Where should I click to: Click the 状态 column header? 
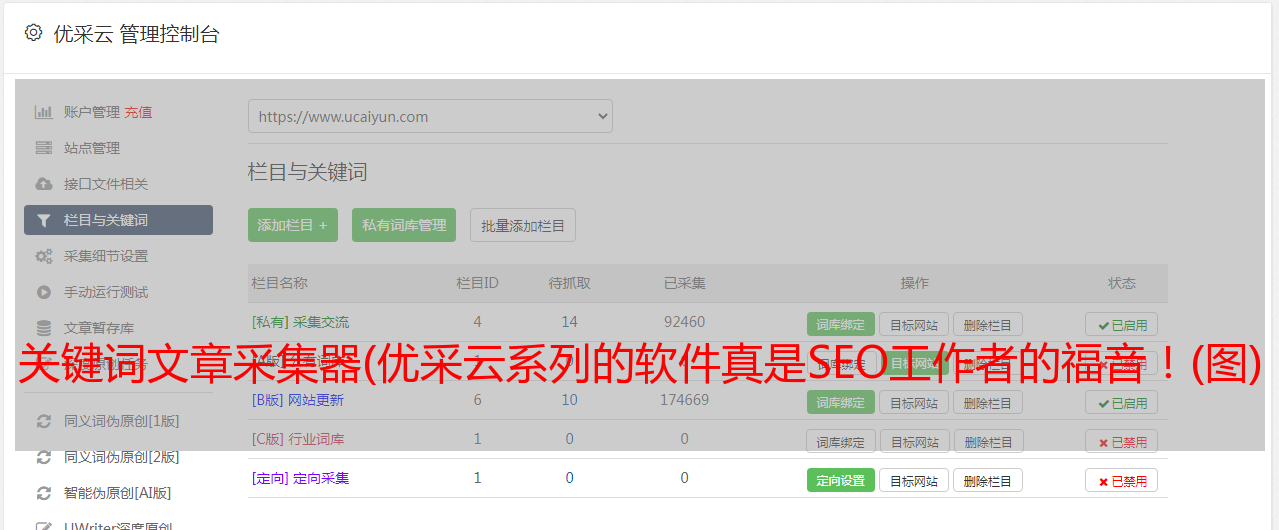[1122, 283]
